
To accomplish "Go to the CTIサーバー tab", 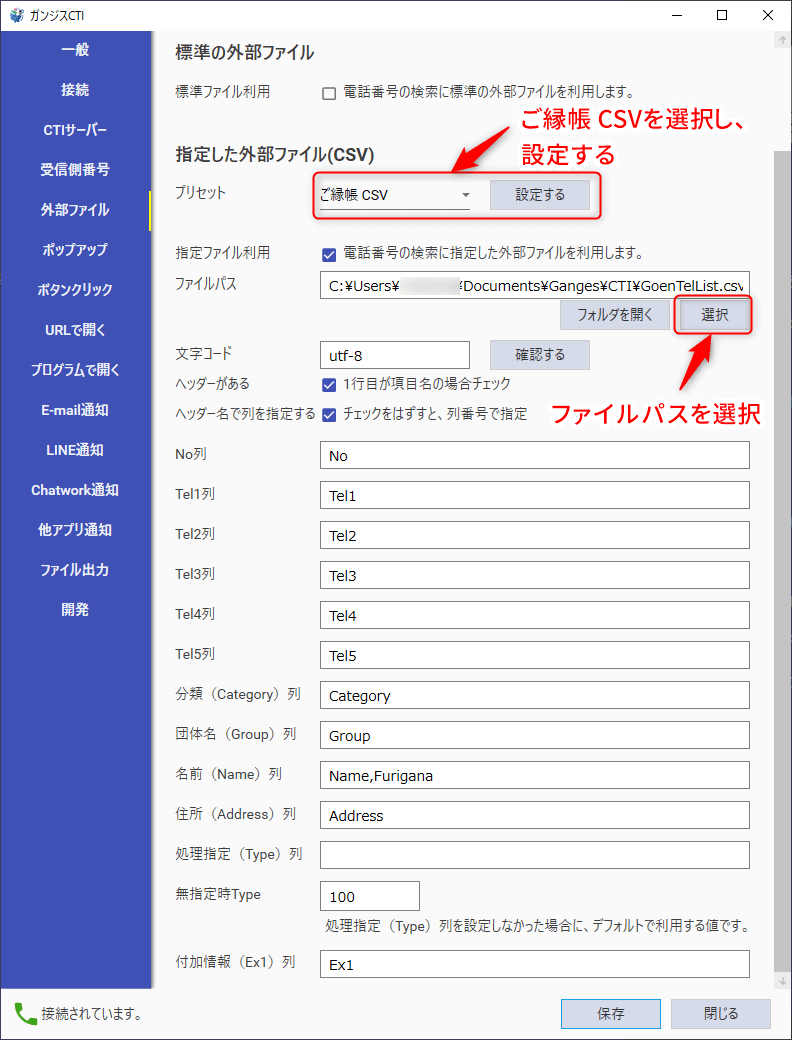I will (75, 130).
